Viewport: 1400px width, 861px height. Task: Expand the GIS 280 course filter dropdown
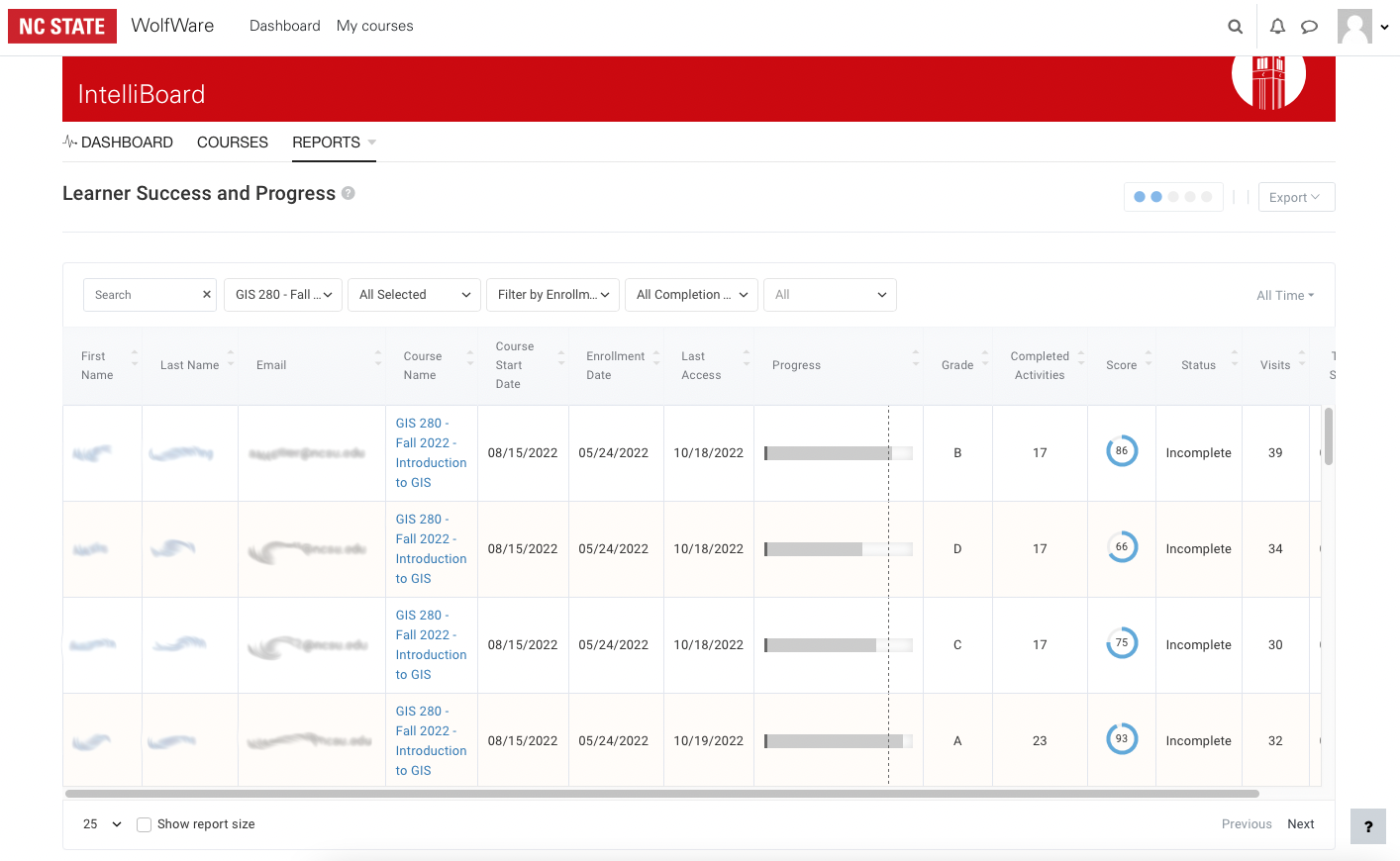pyautogui.click(x=283, y=295)
